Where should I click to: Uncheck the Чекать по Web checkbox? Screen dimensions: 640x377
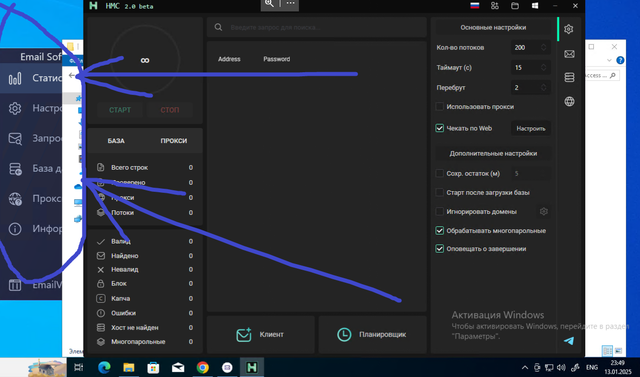[x=440, y=128]
